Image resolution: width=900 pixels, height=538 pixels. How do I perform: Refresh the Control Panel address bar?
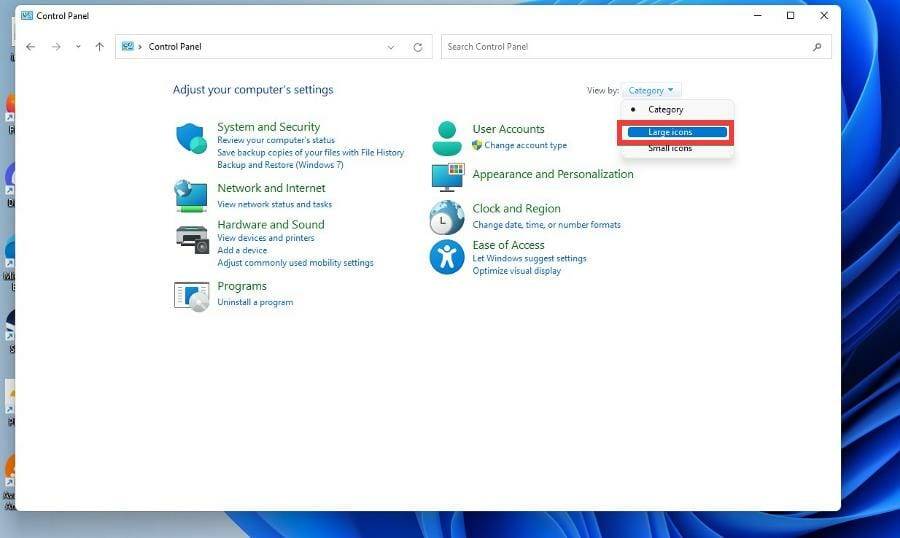click(x=418, y=47)
